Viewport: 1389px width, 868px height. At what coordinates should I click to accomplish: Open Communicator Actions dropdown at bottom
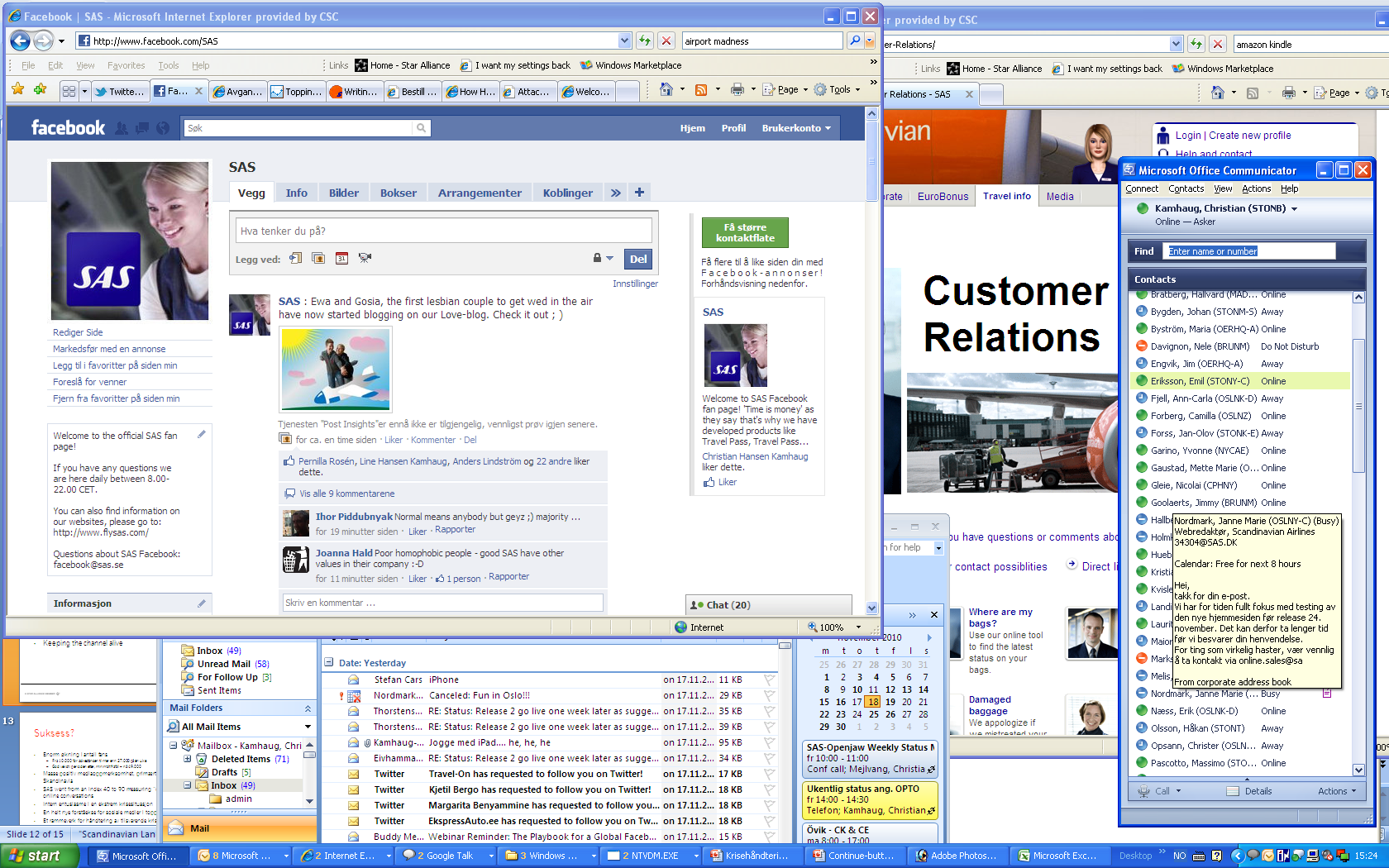click(1337, 791)
